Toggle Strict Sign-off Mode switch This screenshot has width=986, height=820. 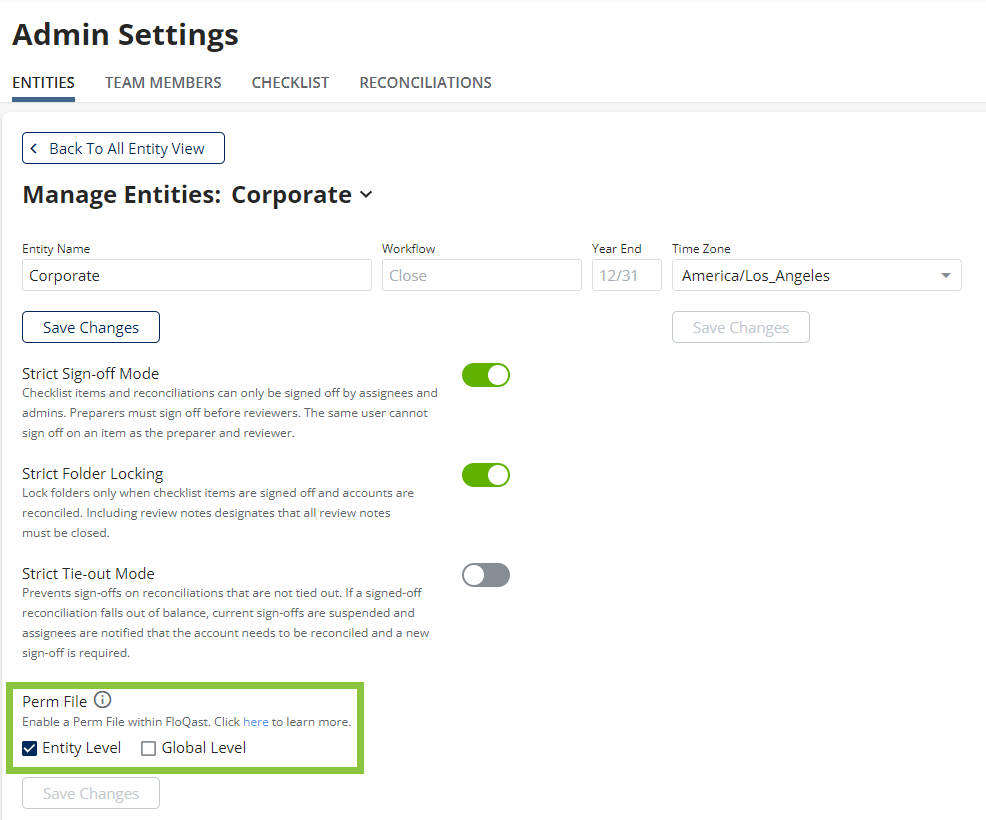(486, 375)
